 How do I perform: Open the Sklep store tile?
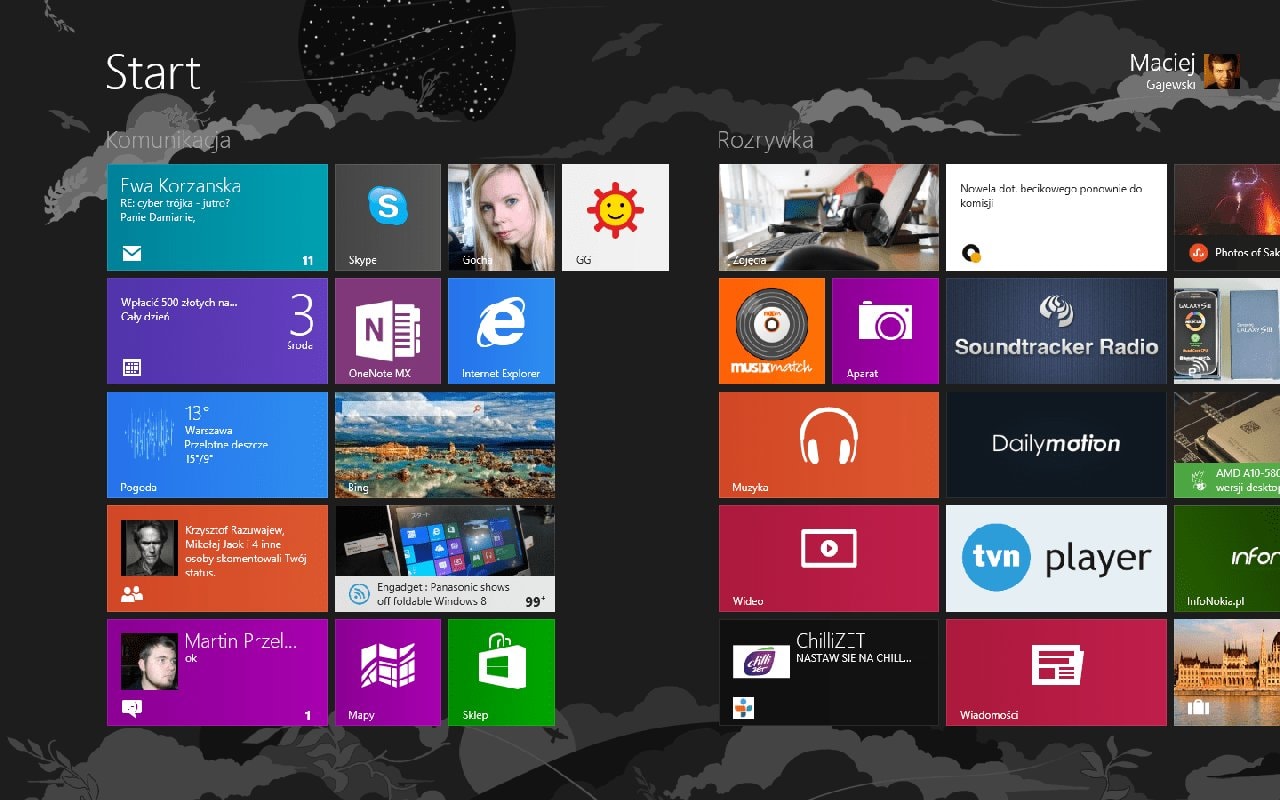tap(501, 672)
